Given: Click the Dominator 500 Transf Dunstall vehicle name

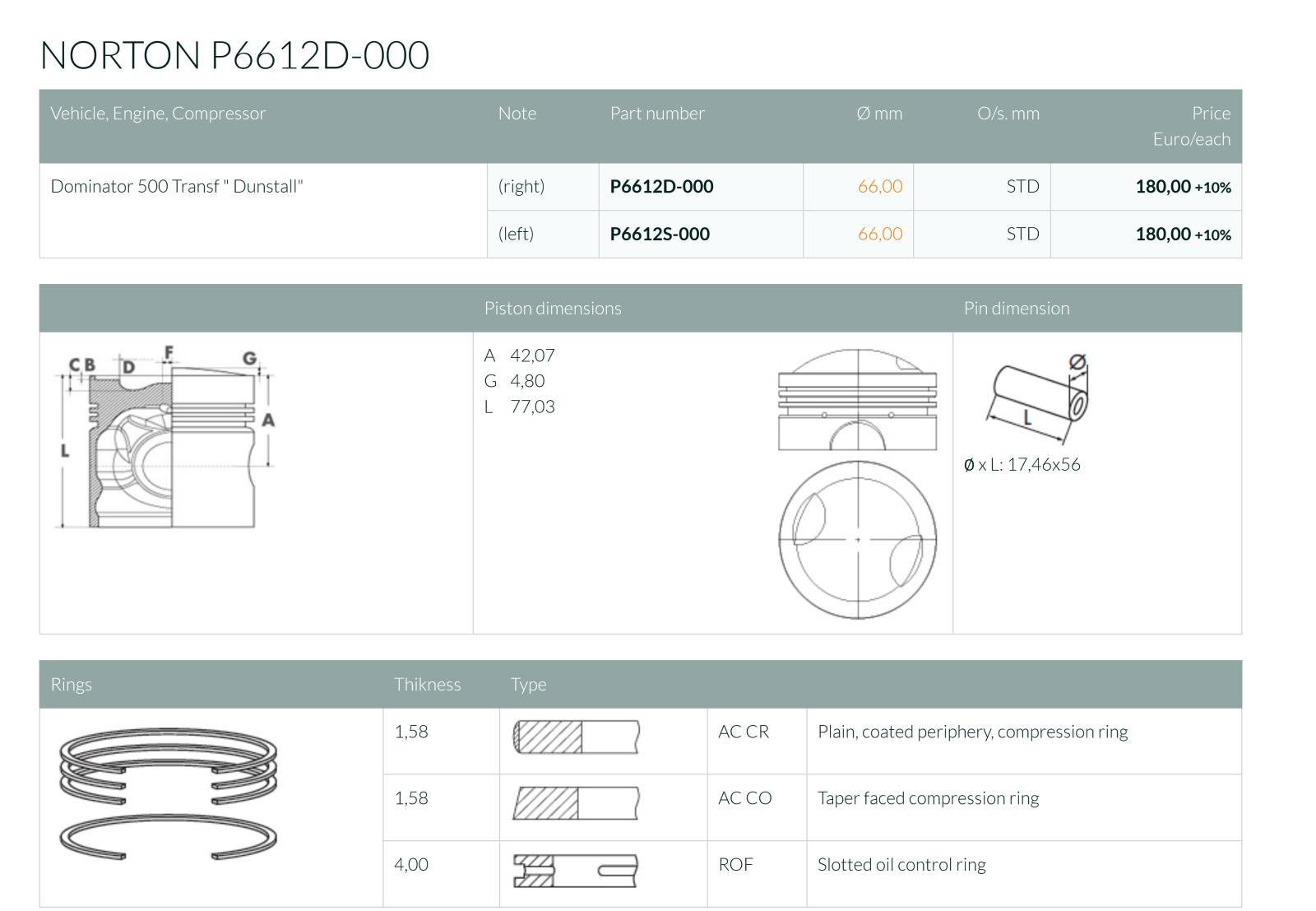Looking at the screenshot, I should (177, 187).
